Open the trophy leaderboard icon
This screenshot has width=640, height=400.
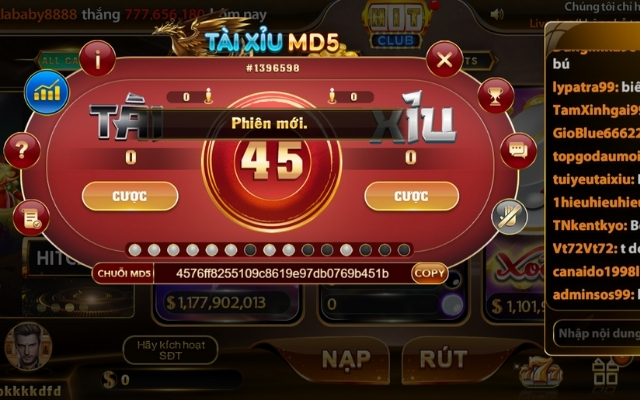pos(496,96)
